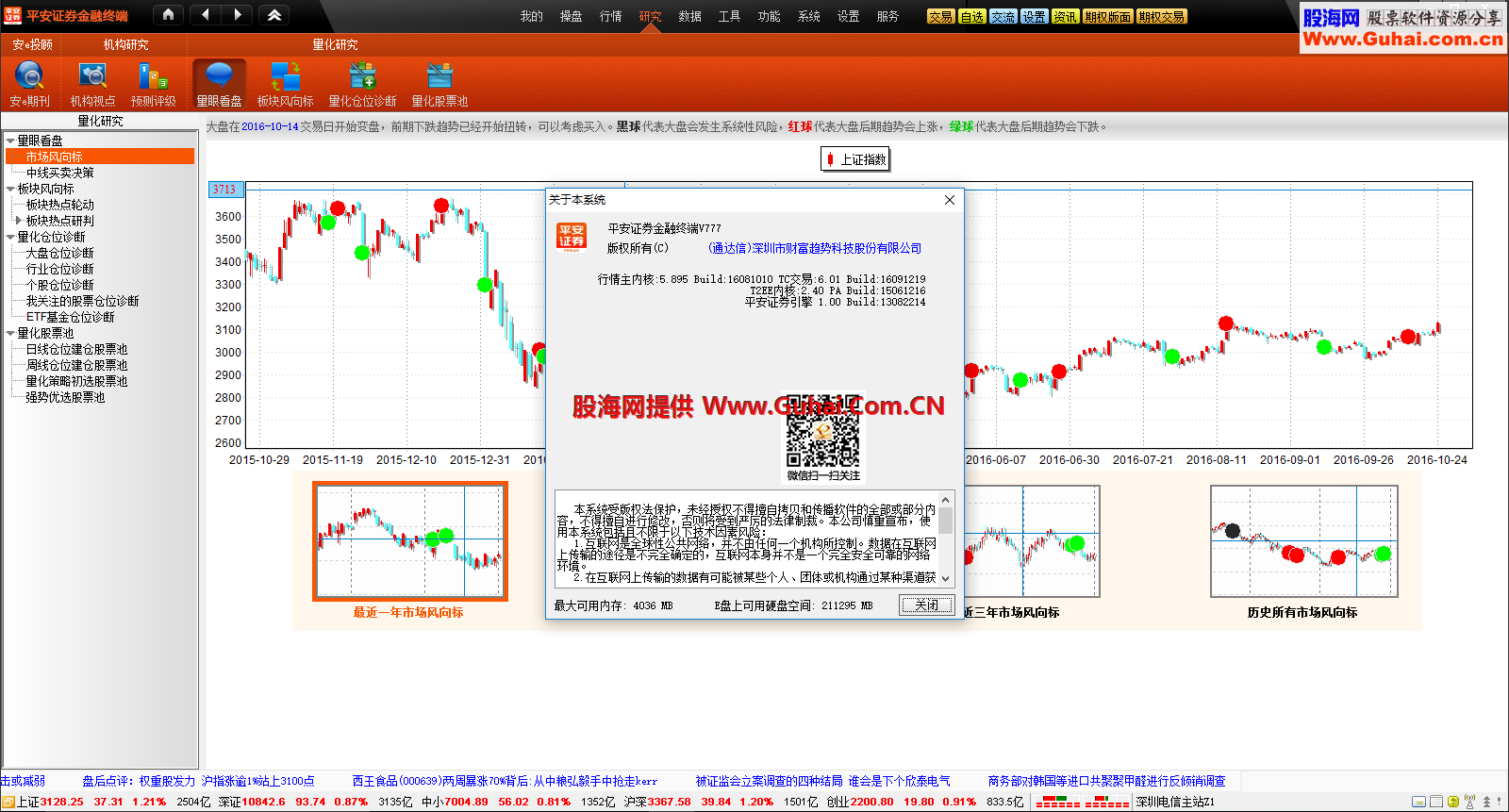
Task: Click the list panel icon in status bar
Action: 1436,802
